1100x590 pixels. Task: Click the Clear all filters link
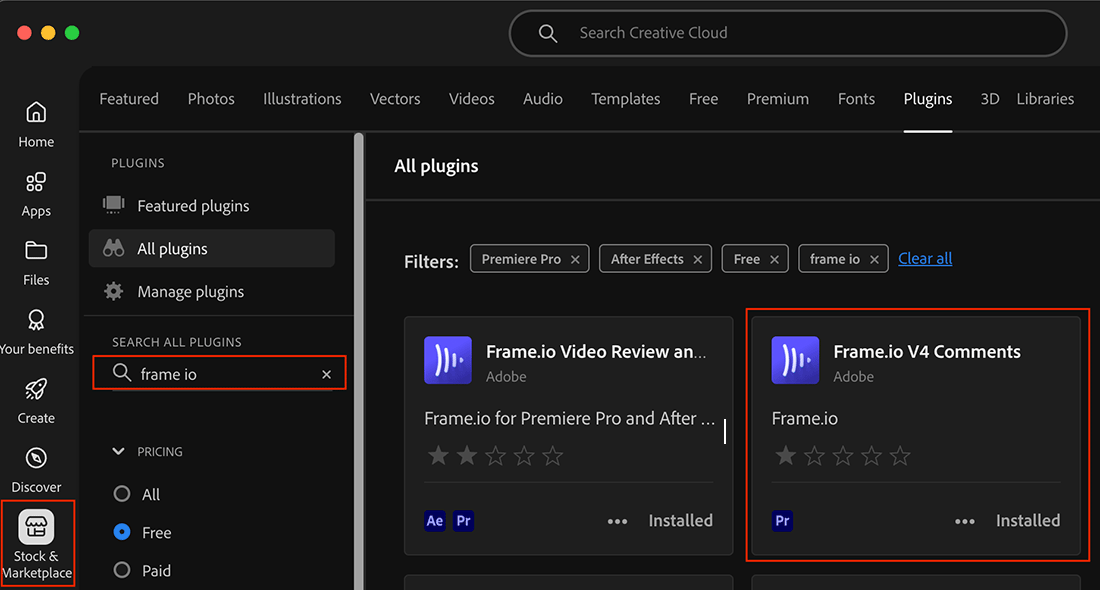(x=925, y=258)
